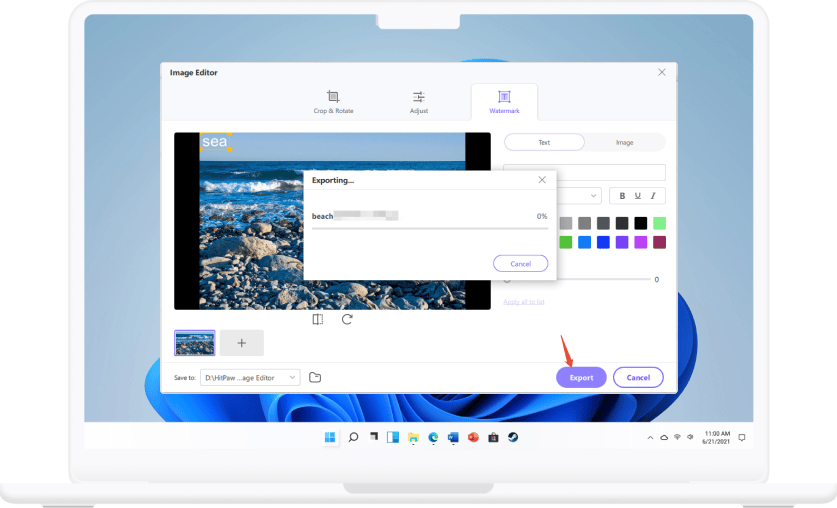Open PowerPoint from the taskbar
The width and height of the screenshot is (837, 508).
click(473, 438)
